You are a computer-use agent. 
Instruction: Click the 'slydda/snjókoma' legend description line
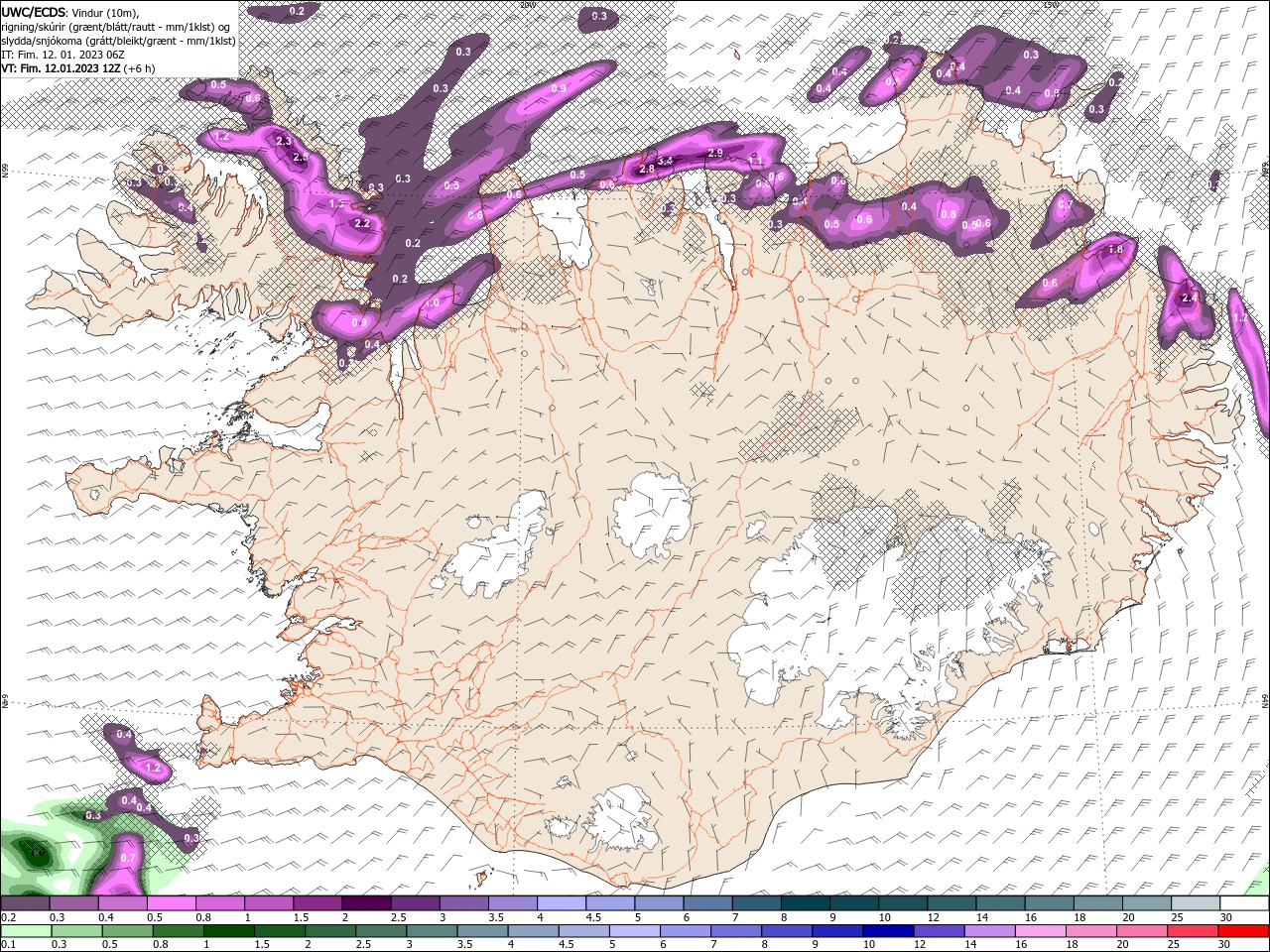tap(118, 41)
